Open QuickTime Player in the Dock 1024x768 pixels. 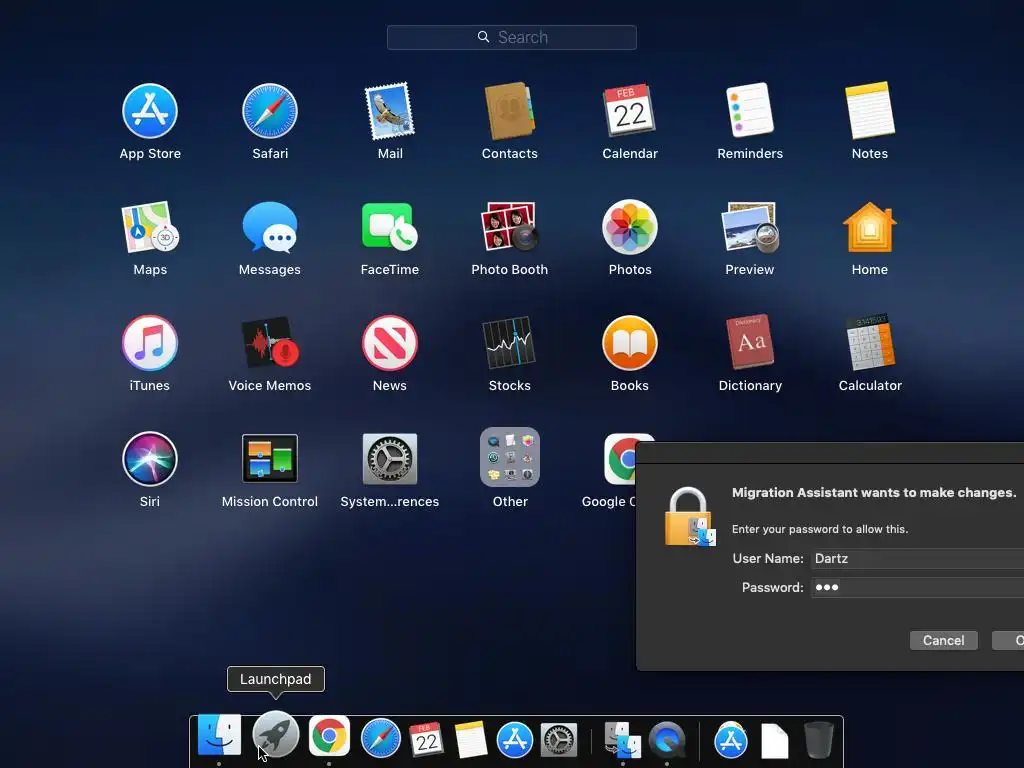[x=667, y=740]
